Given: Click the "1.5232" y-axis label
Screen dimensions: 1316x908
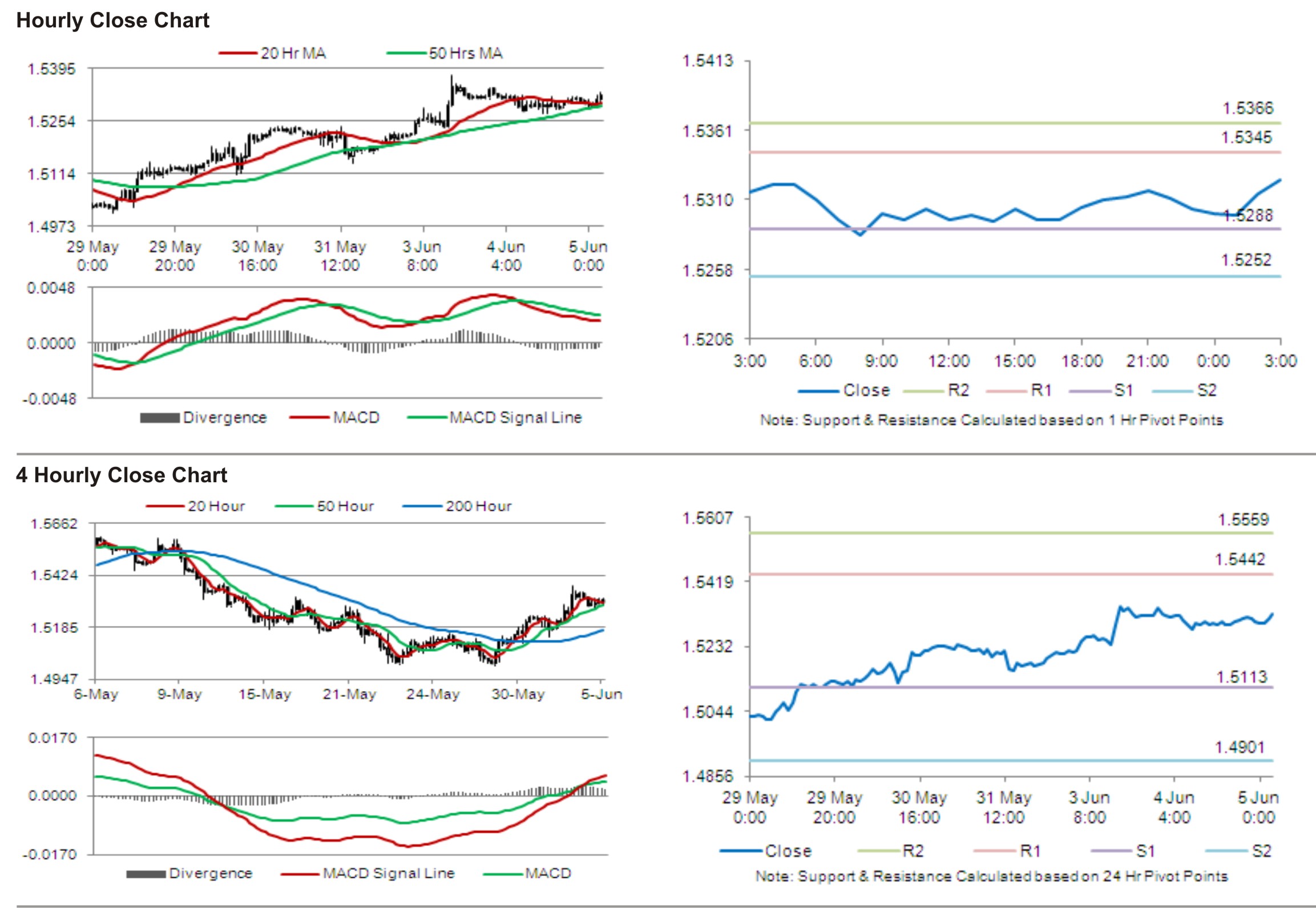Looking at the screenshot, I should [708, 647].
